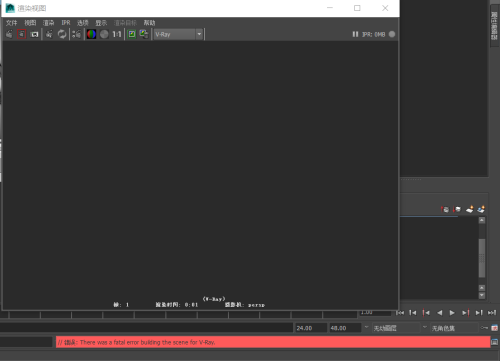
Task: Click the Snapshot camera icon in toolbar
Action: pyautogui.click(x=34, y=34)
